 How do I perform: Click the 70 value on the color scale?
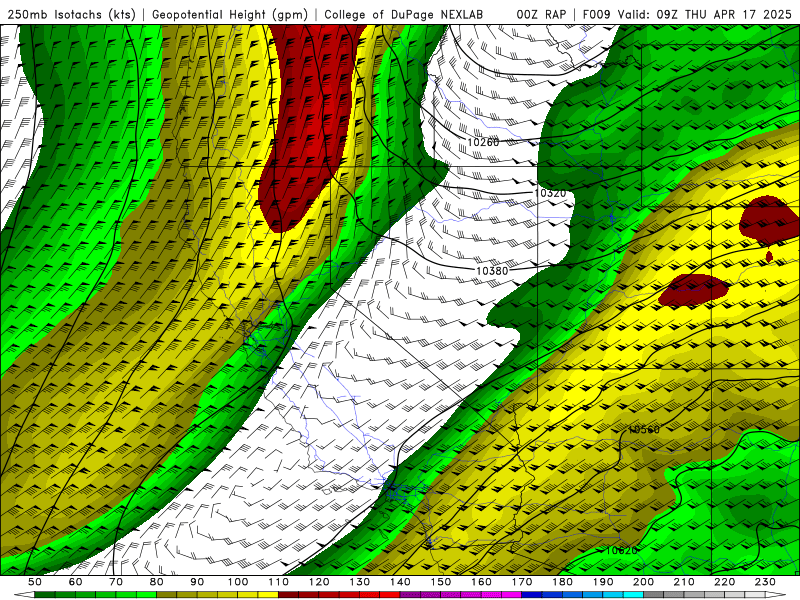click(116, 582)
